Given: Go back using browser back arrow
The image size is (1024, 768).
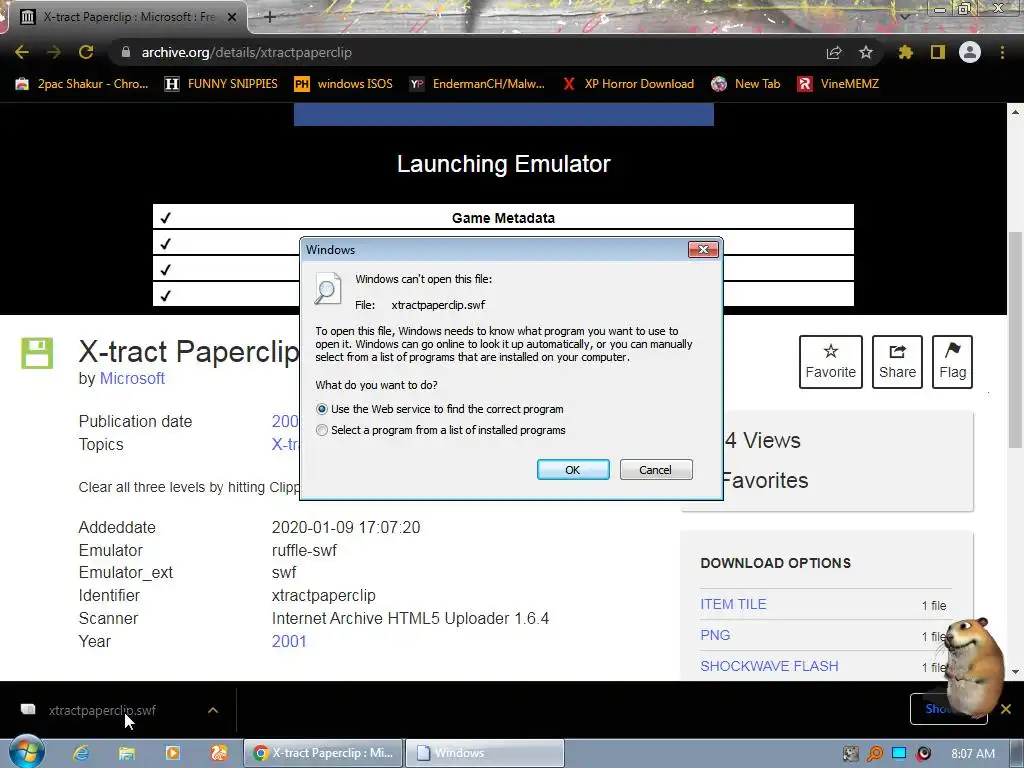Looking at the screenshot, I should 22,52.
